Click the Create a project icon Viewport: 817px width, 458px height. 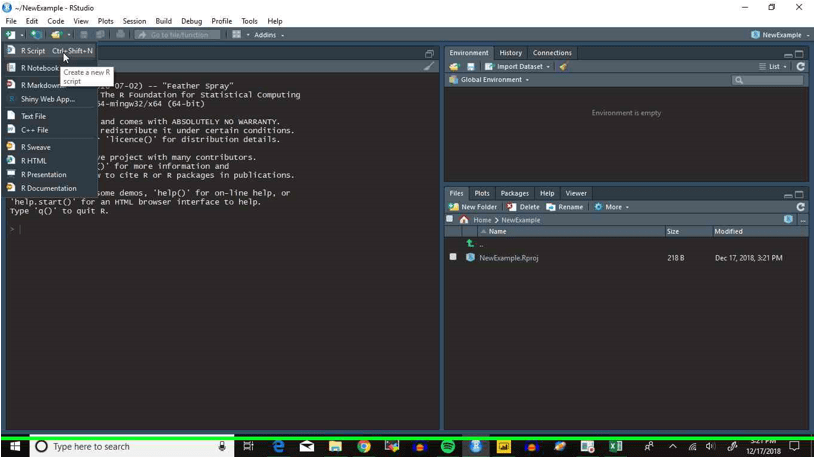[x=35, y=35]
